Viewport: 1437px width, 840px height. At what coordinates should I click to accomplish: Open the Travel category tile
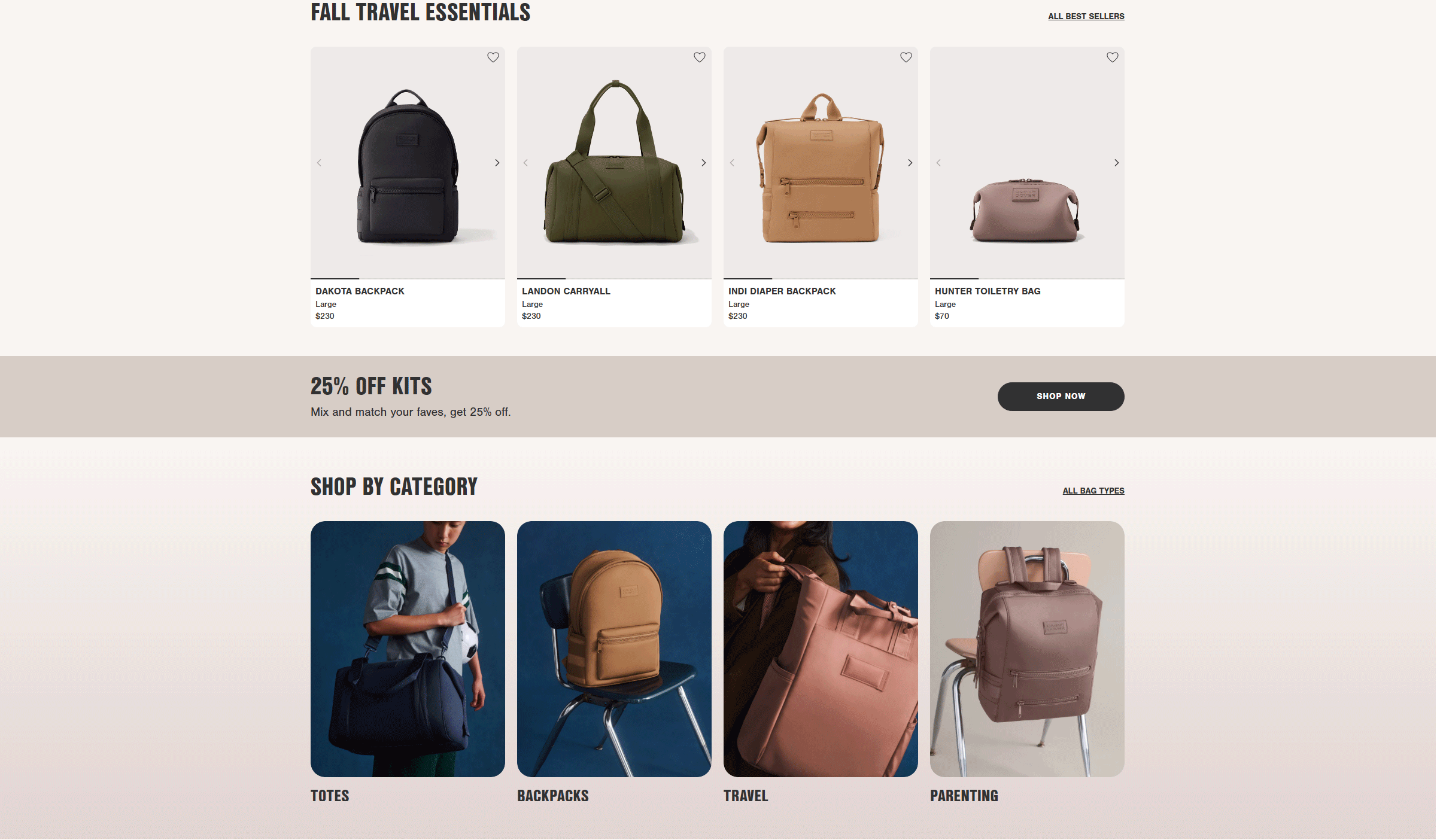tap(821, 649)
